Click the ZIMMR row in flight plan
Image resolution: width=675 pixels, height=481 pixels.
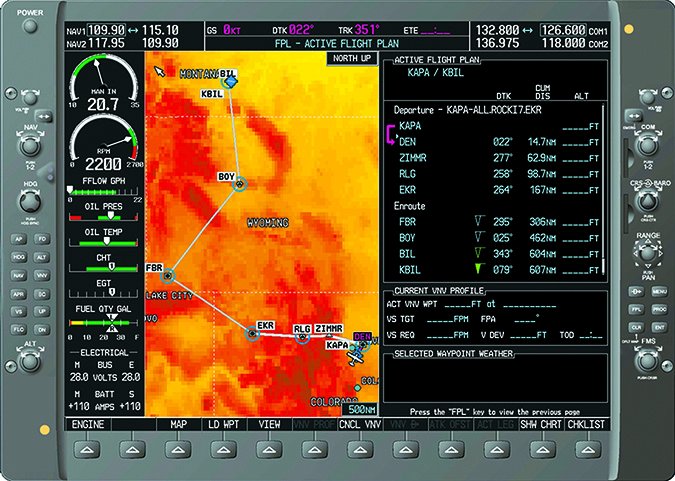495,158
